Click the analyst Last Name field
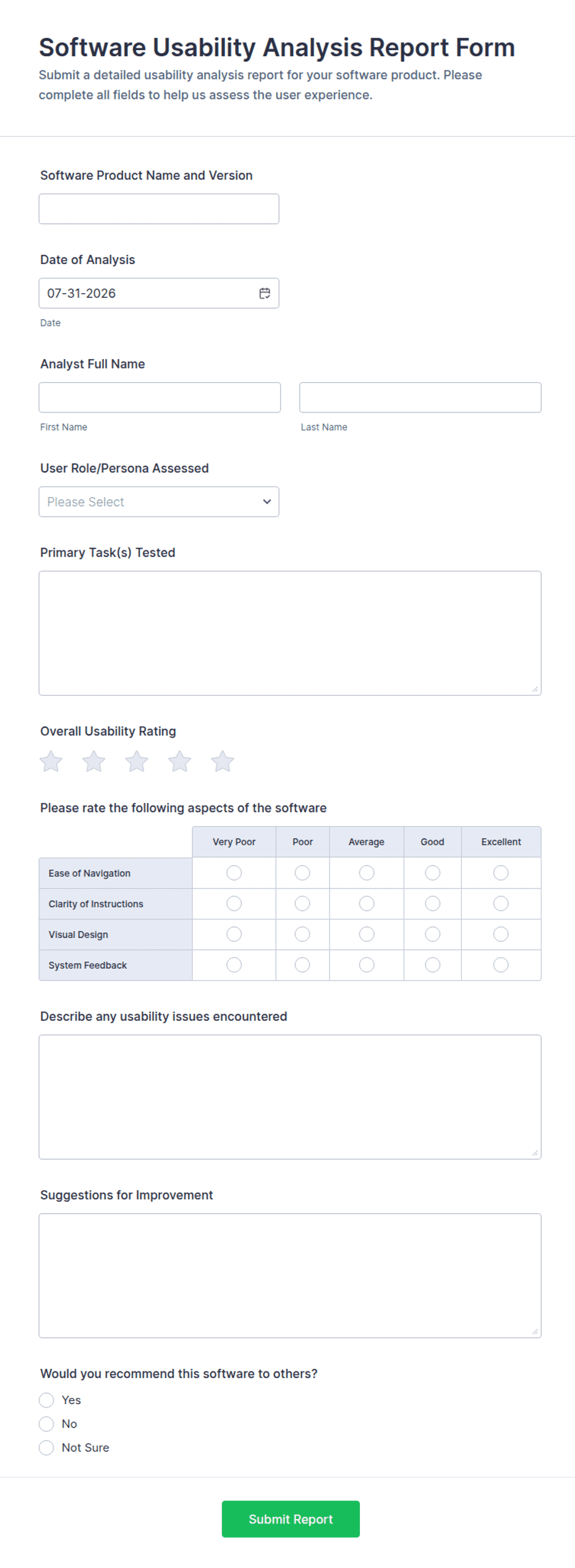 click(420, 398)
